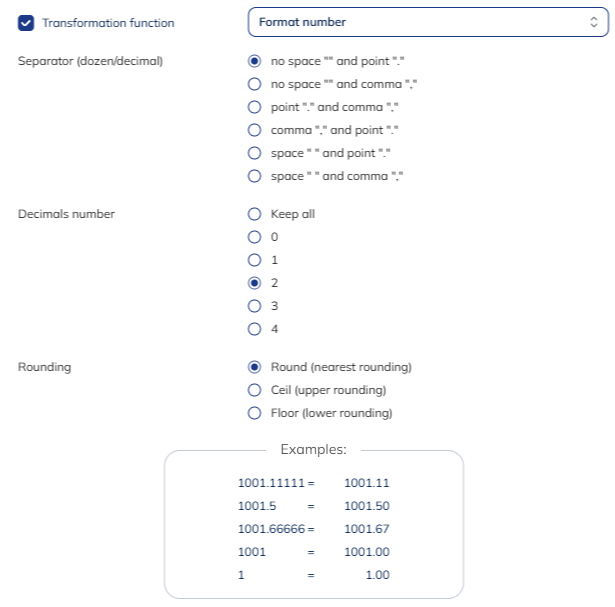
Task: Select Floor lower rounding option
Action: coord(255,413)
